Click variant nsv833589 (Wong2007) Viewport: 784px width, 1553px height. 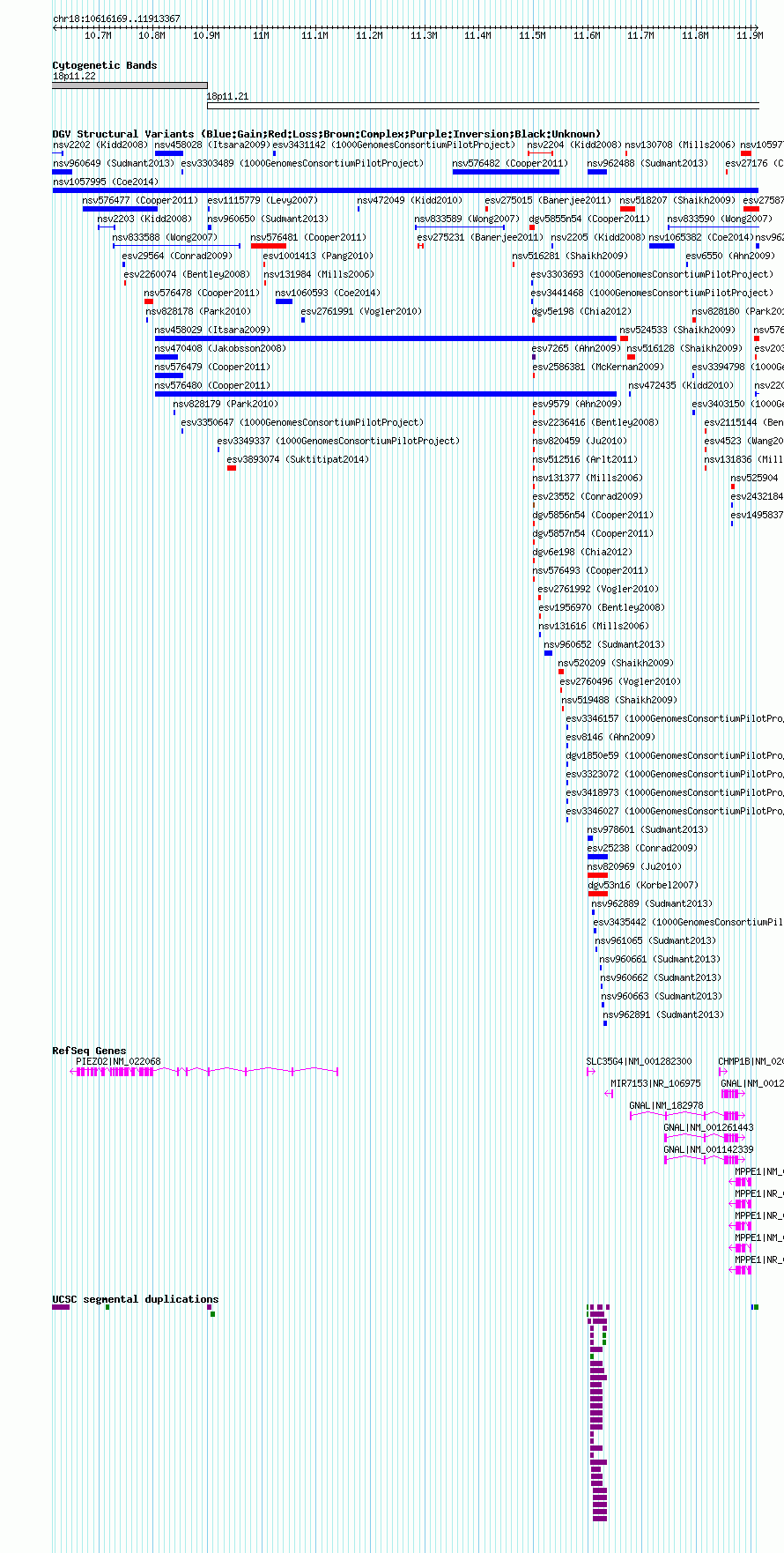coord(468,219)
